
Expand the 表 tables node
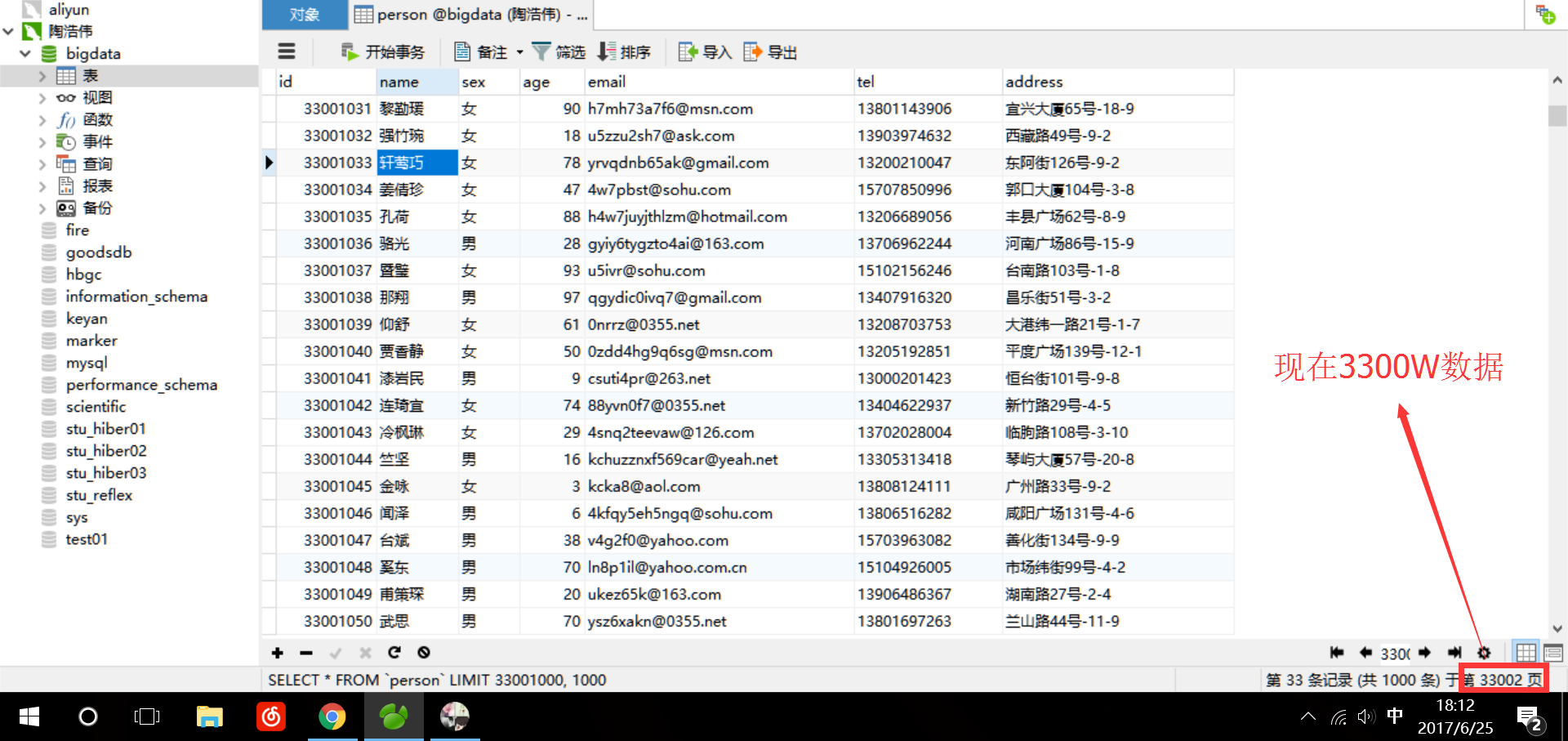click(x=42, y=76)
